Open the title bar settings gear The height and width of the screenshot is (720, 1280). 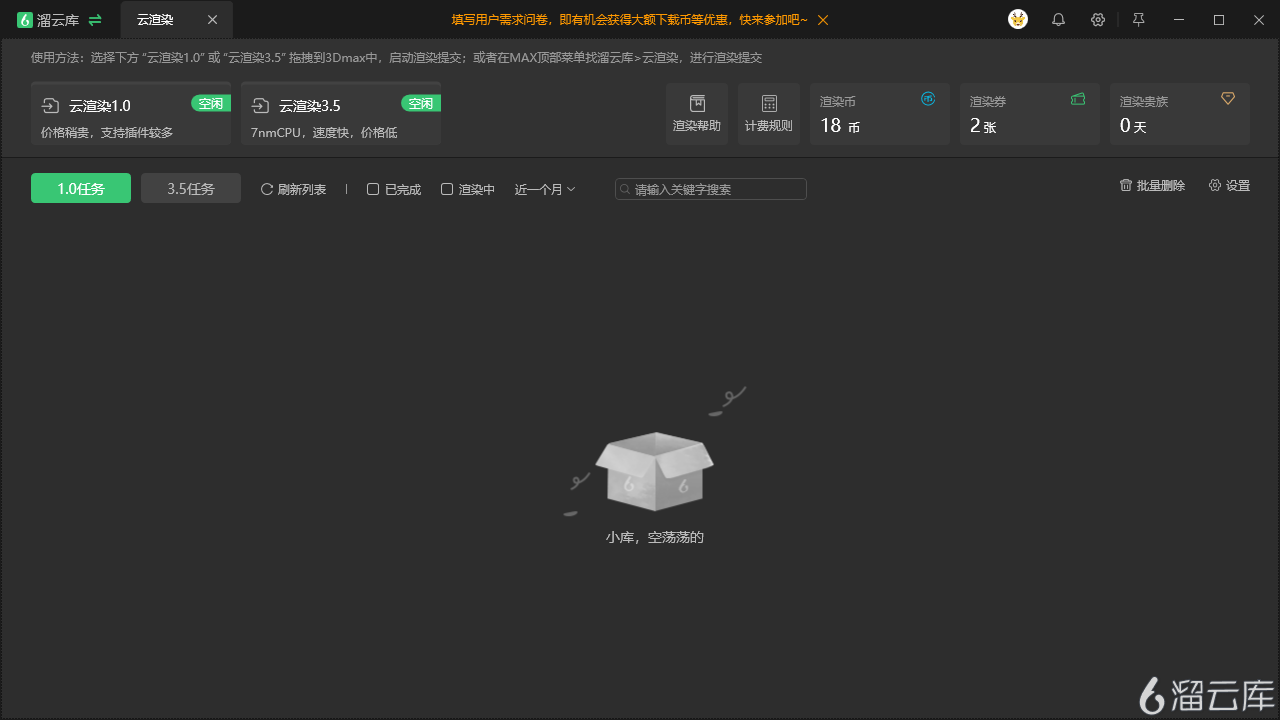[1098, 20]
